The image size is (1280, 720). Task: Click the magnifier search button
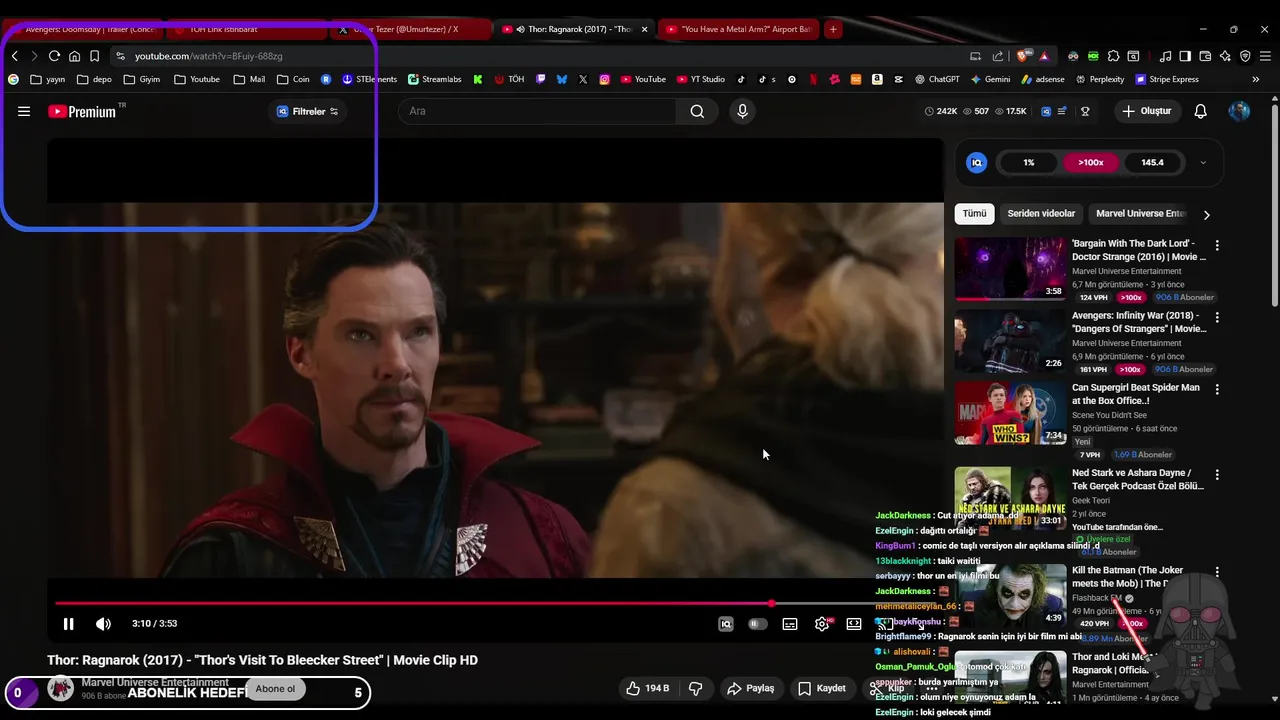697,111
